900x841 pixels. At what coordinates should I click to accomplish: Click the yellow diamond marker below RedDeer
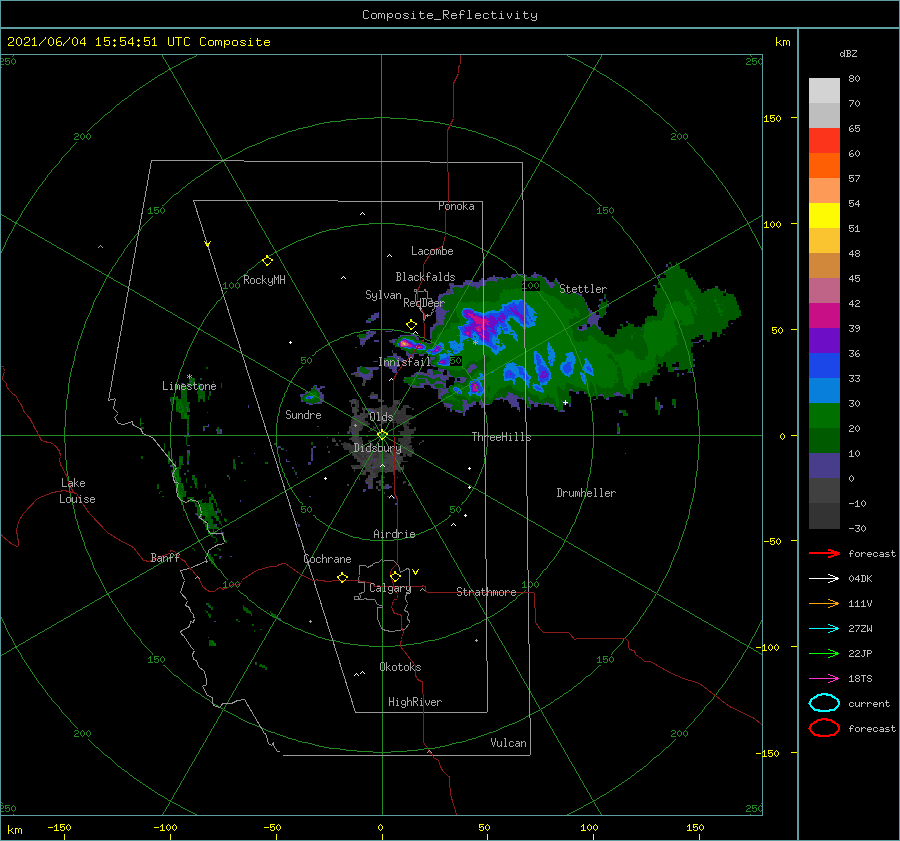coord(412,325)
